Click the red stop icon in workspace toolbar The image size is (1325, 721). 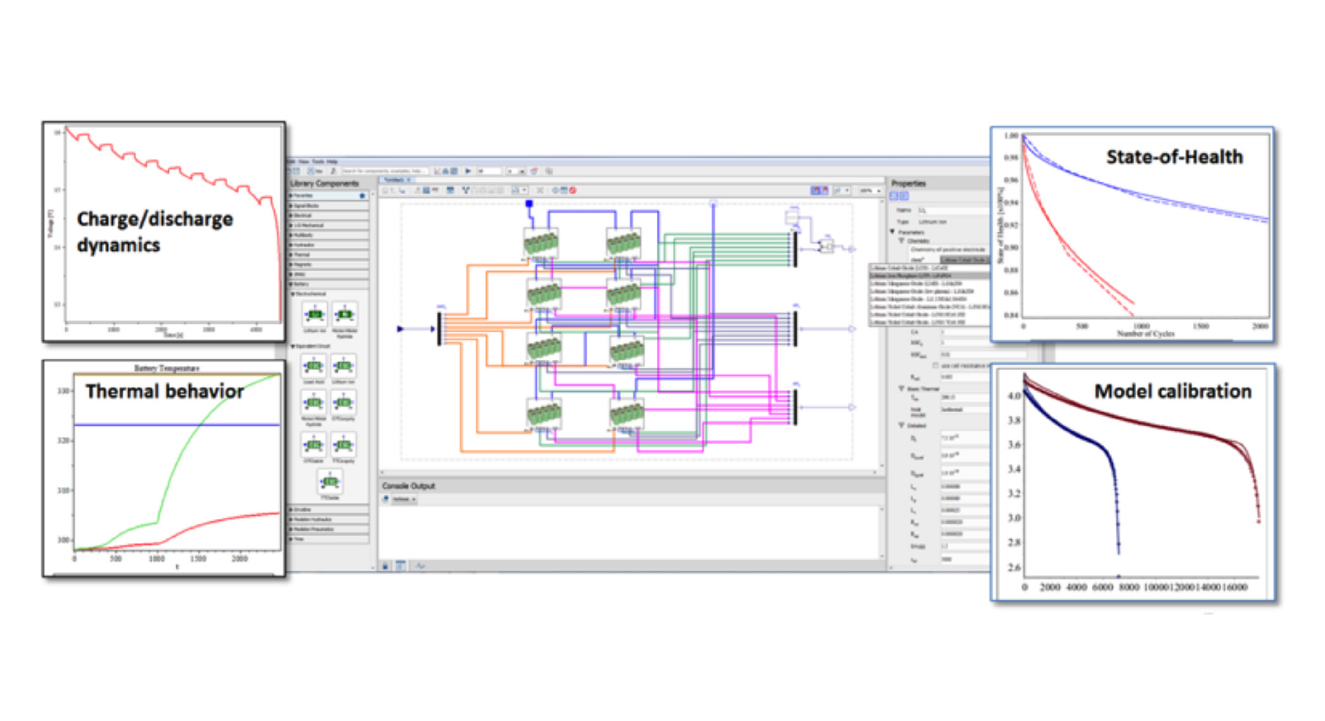574,190
